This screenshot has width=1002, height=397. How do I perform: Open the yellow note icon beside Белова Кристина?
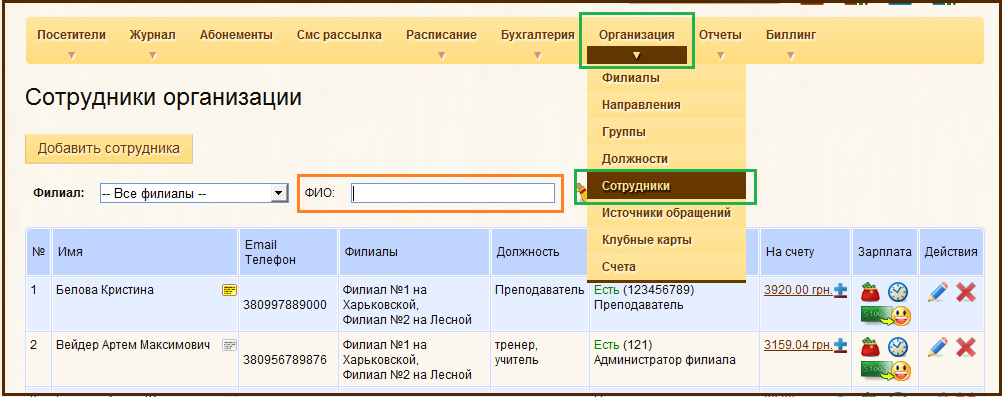coord(229,290)
